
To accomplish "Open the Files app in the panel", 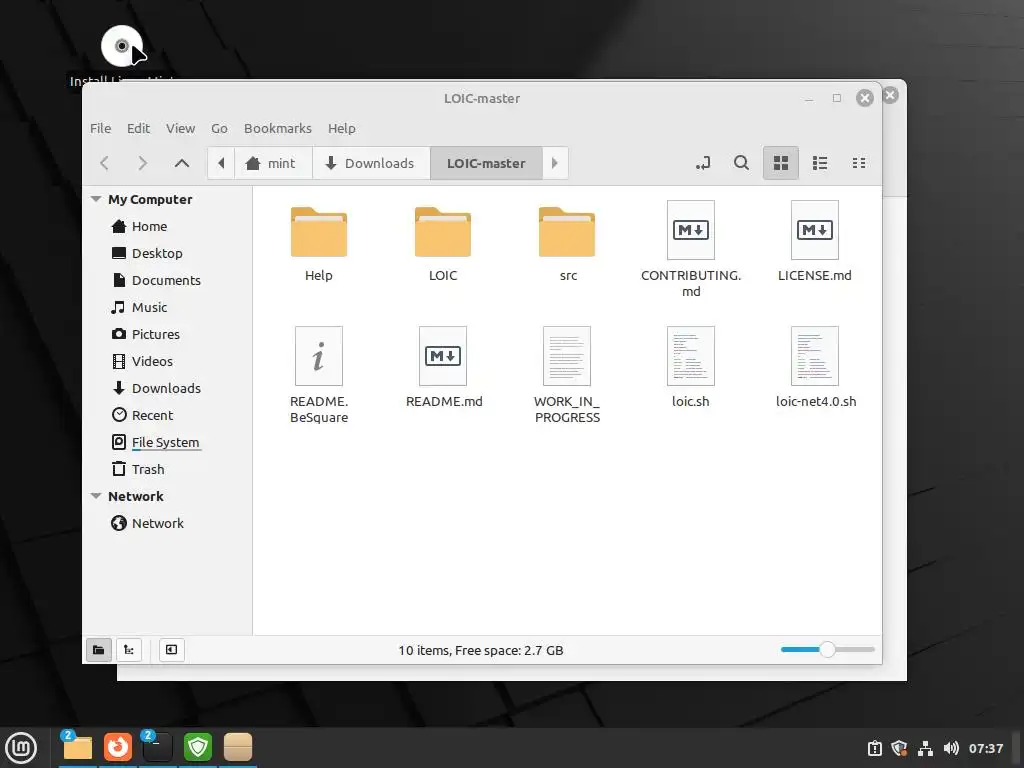I will pos(77,748).
